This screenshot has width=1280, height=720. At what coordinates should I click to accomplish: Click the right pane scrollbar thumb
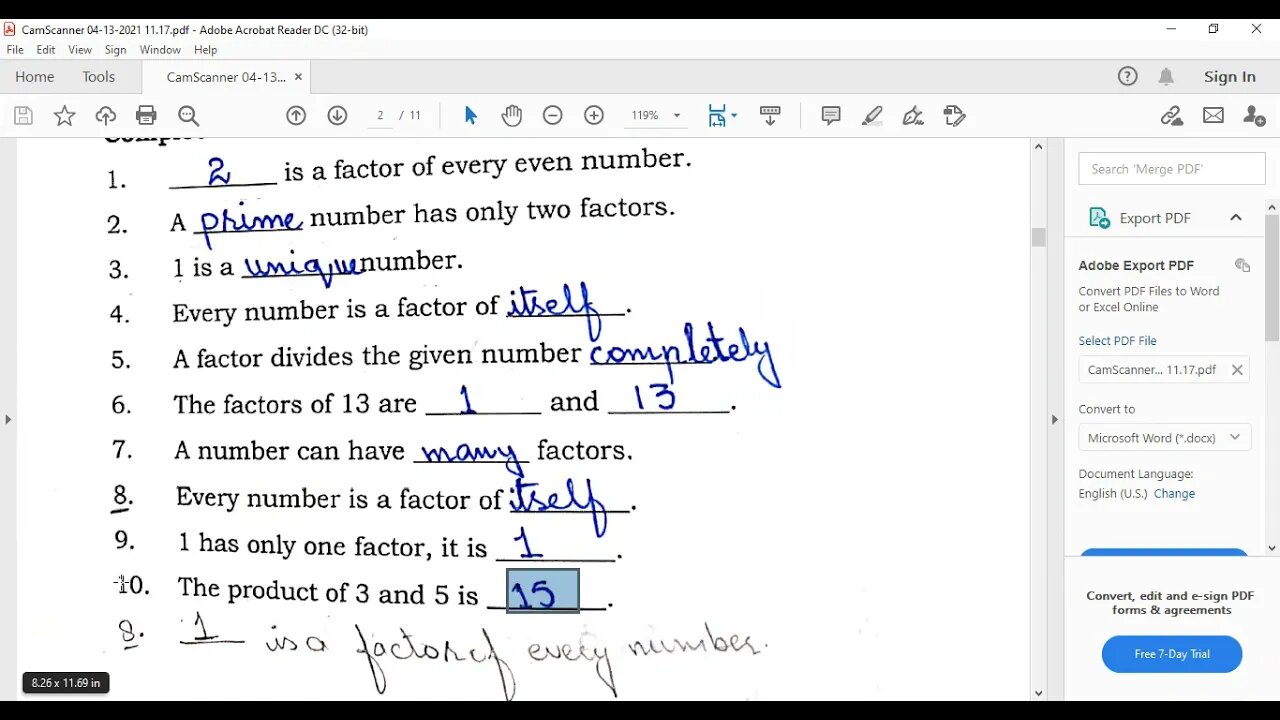pos(1272,277)
